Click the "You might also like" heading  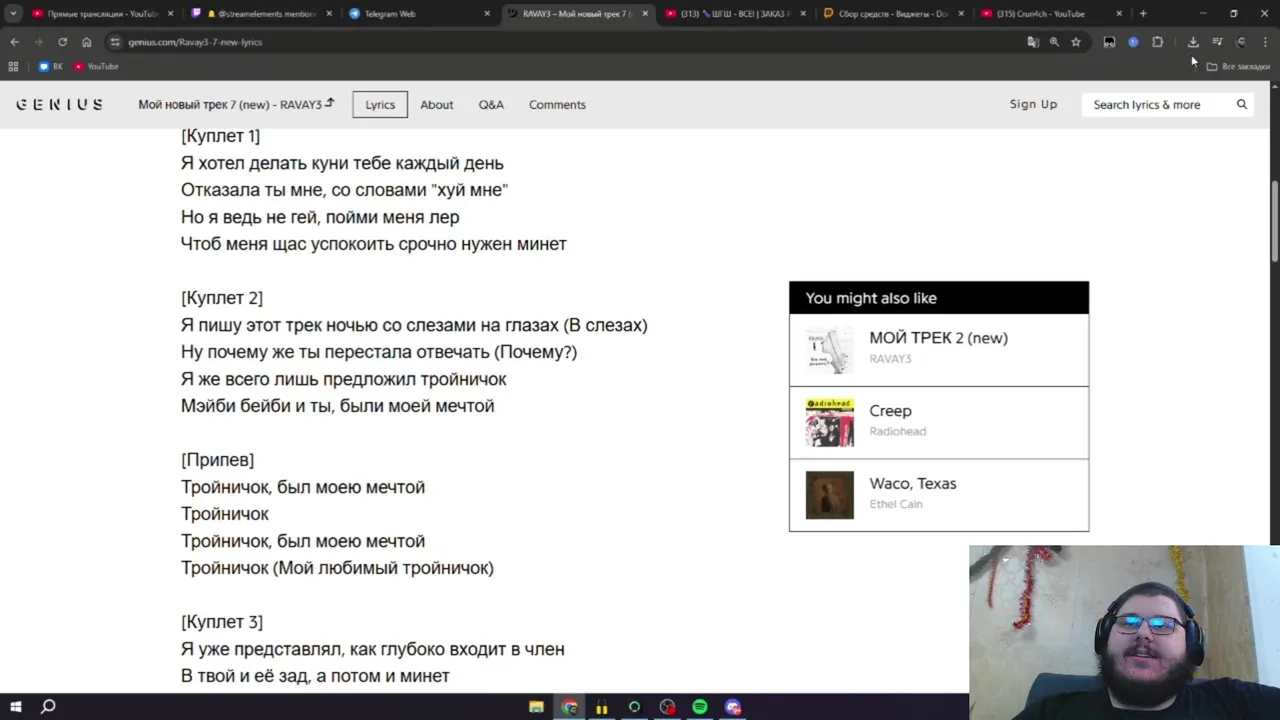[871, 298]
